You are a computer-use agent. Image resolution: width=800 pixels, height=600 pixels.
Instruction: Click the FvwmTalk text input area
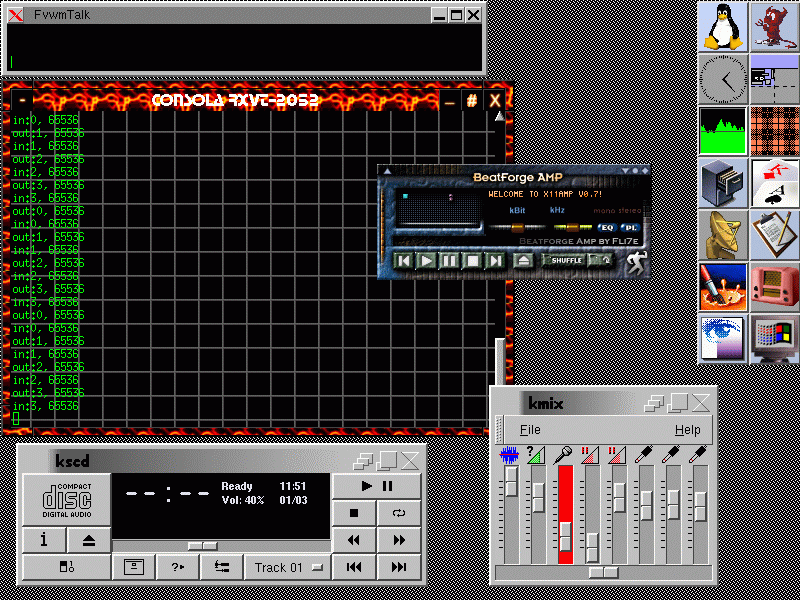pyautogui.click(x=245, y=48)
